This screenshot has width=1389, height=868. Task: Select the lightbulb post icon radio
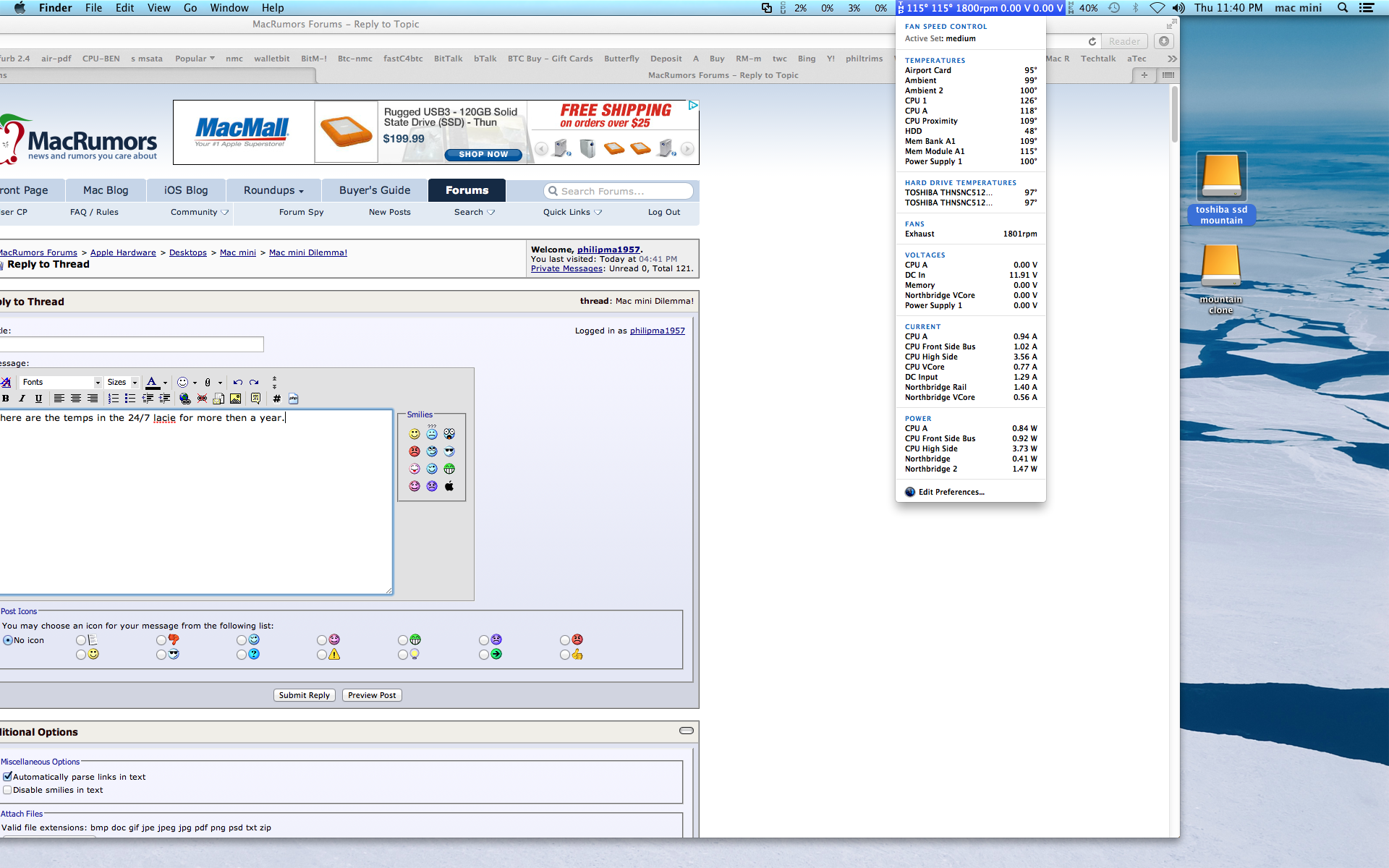(x=403, y=655)
